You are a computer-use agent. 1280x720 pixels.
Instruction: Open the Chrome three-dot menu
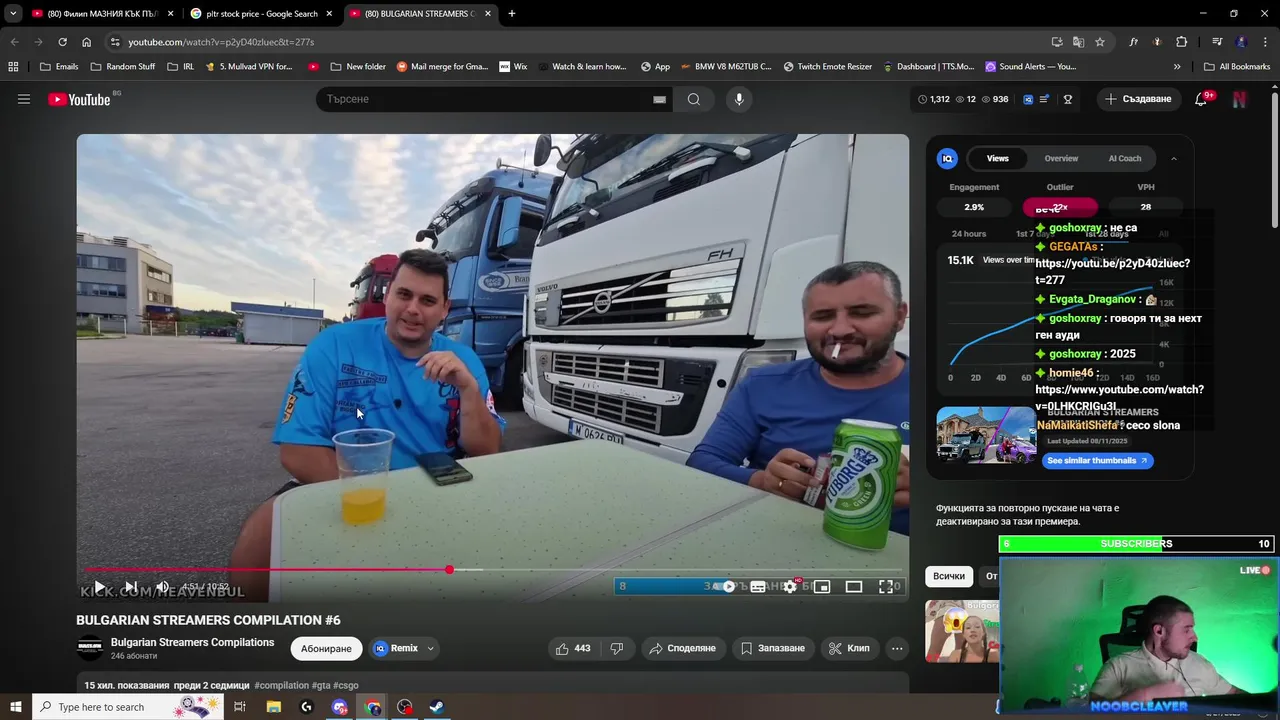coord(1263,42)
